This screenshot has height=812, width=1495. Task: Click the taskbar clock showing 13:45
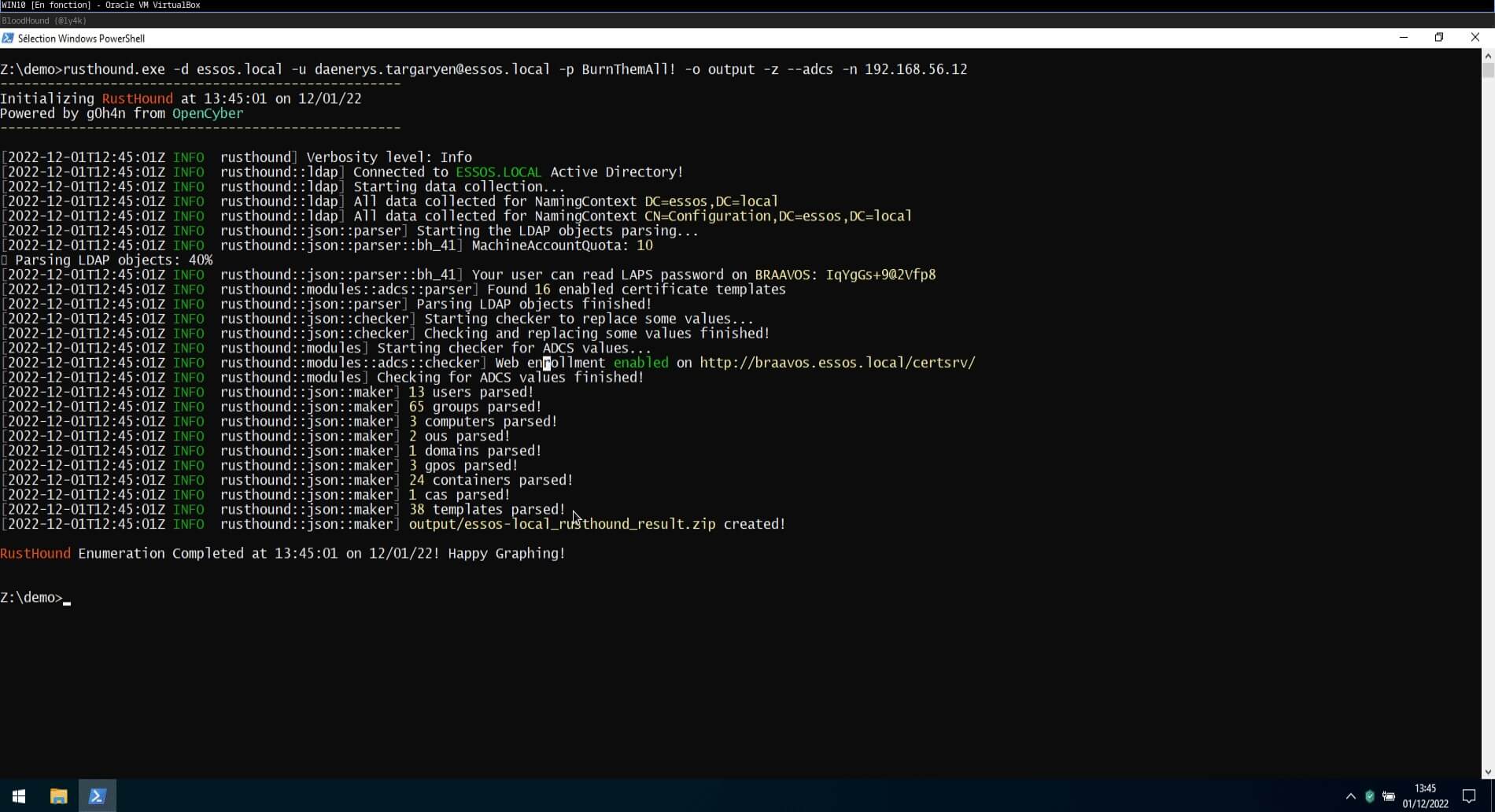[1425, 788]
